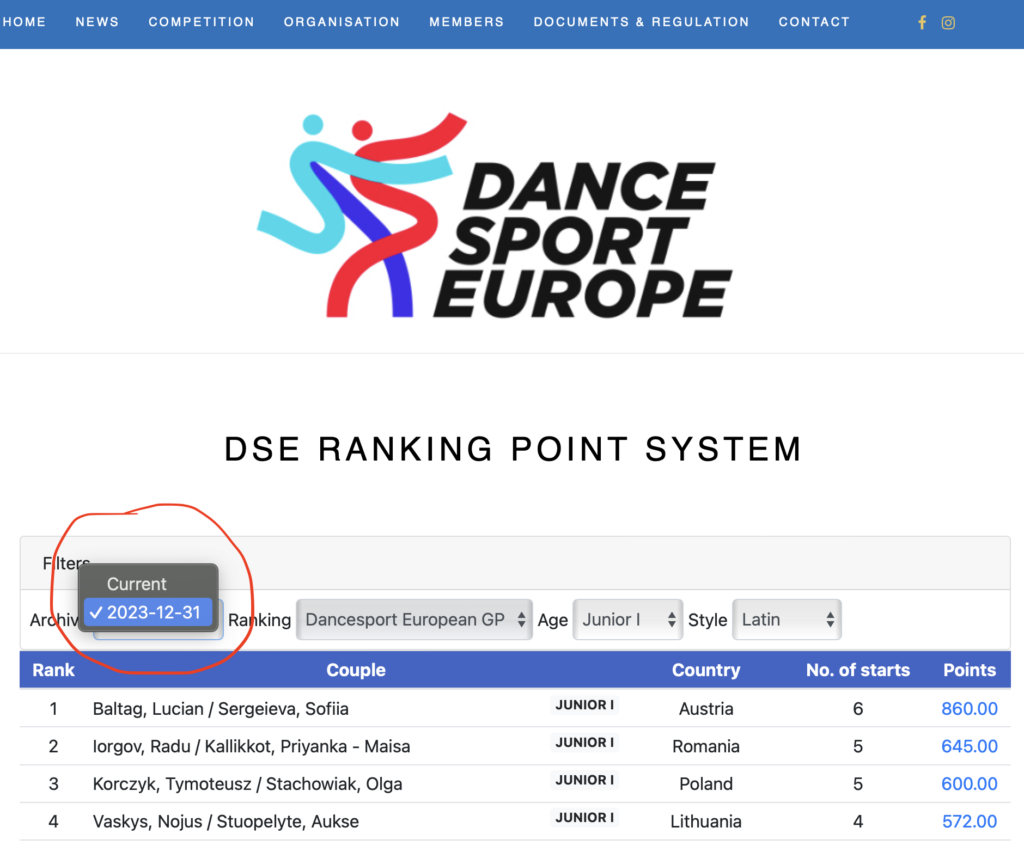Select couple Vaskys, Nojus / Stuopelyte, Aukse

click(x=226, y=821)
